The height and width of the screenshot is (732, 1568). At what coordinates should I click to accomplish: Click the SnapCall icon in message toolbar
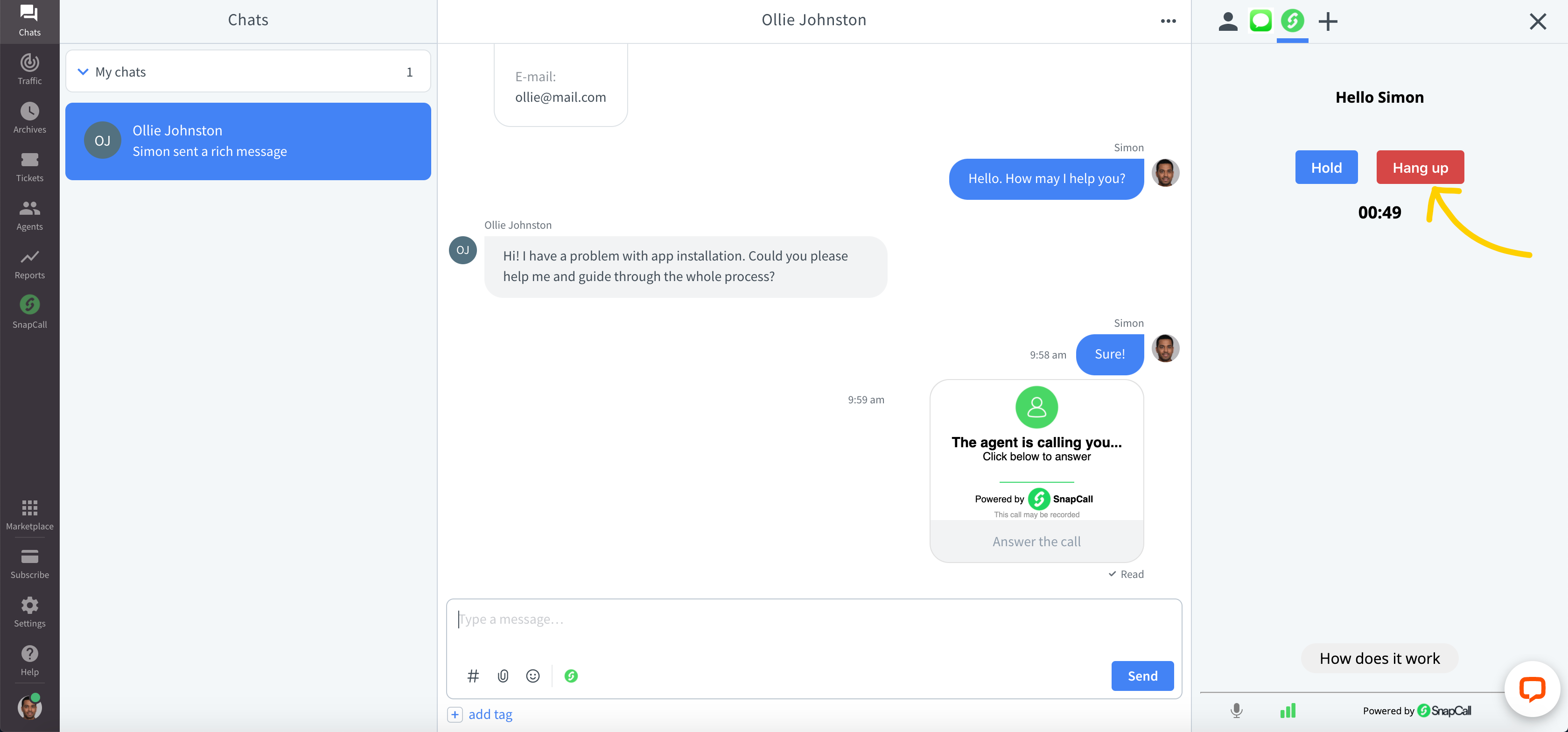[x=570, y=676]
